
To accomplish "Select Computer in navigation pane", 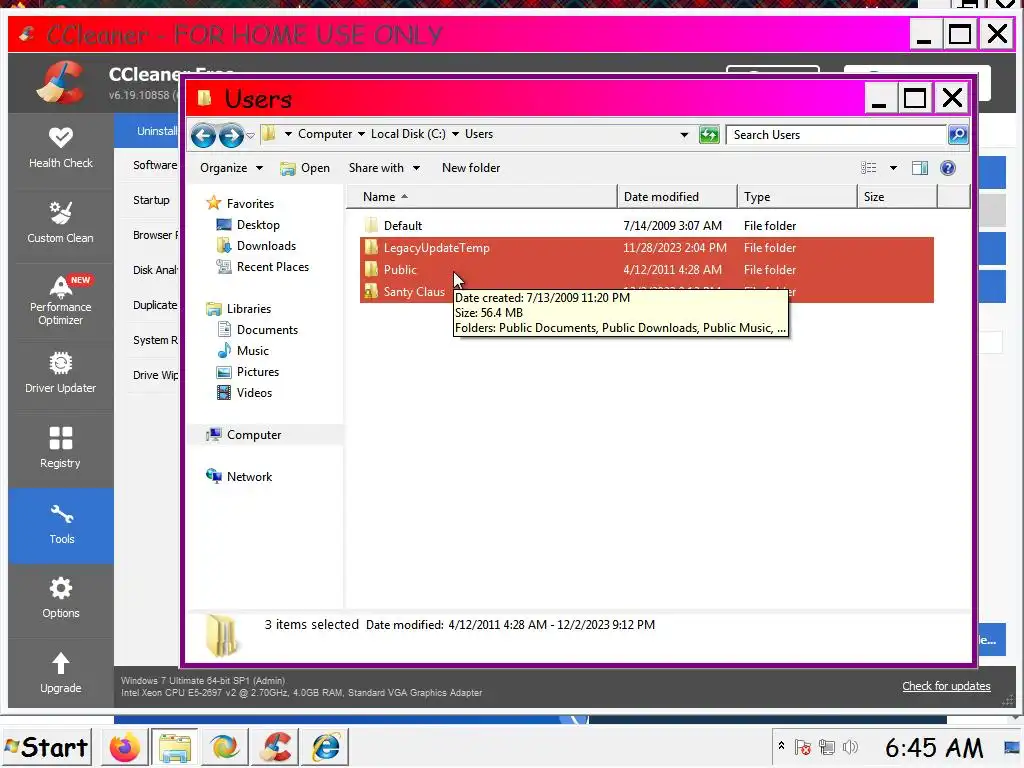I will click(x=254, y=435).
